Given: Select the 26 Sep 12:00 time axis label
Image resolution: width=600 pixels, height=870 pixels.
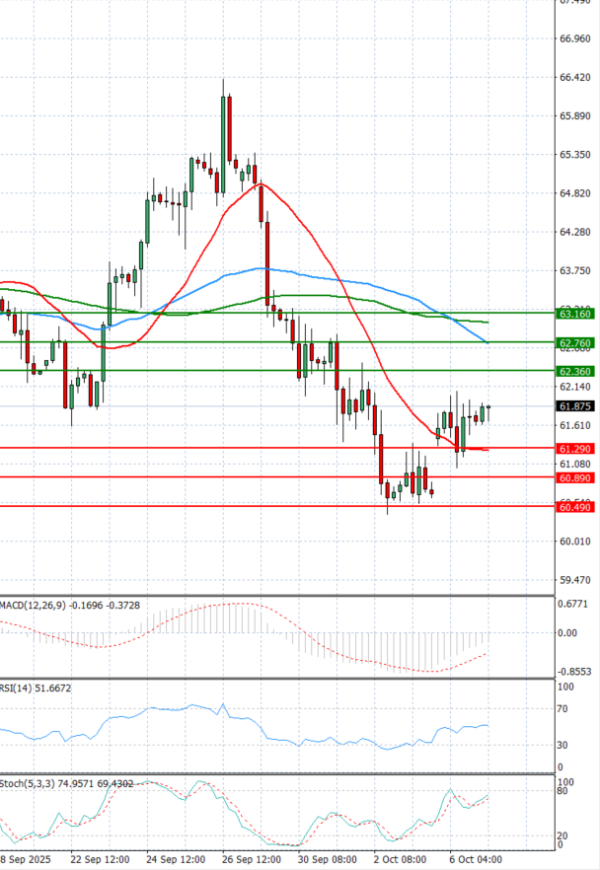Looking at the screenshot, I should tap(250, 859).
